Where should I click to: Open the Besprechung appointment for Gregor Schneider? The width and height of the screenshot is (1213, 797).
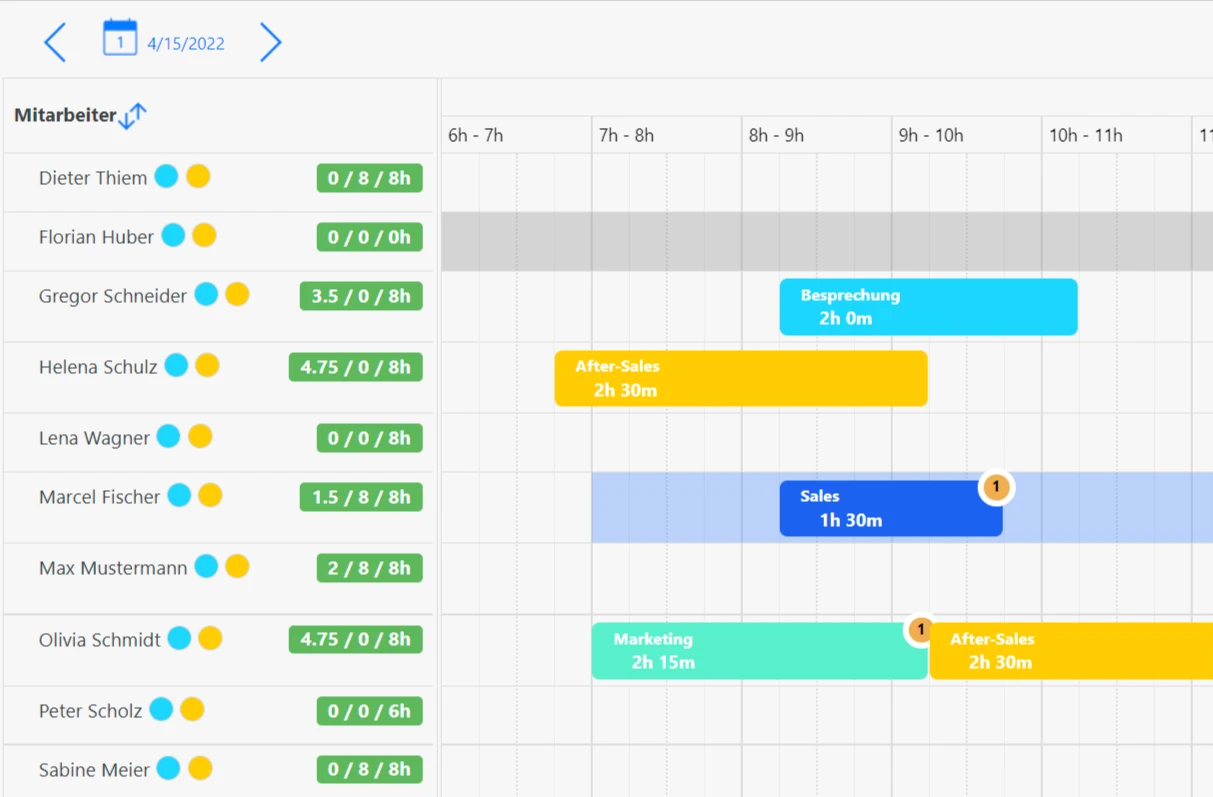[x=928, y=307]
